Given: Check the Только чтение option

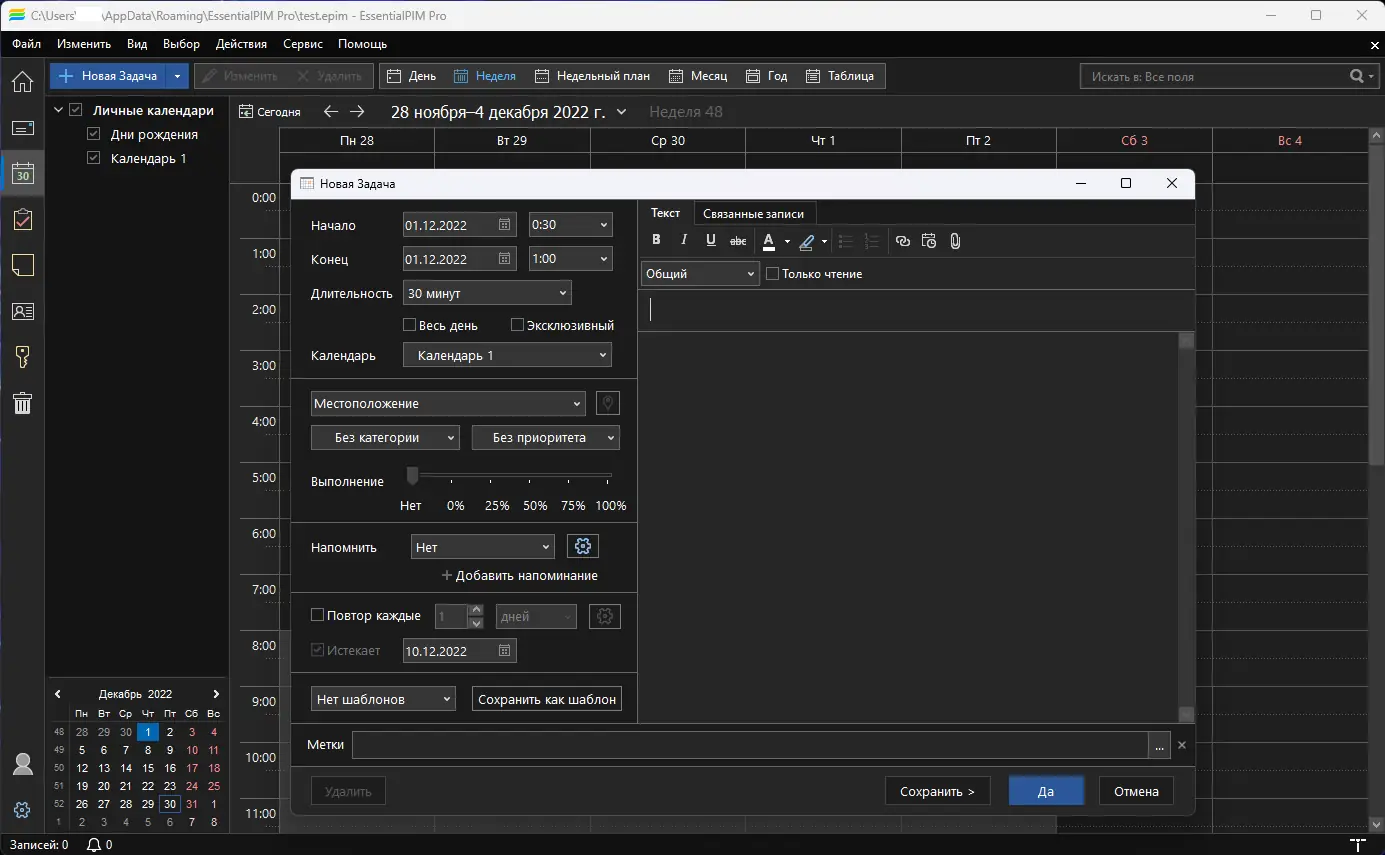Looking at the screenshot, I should [772, 274].
